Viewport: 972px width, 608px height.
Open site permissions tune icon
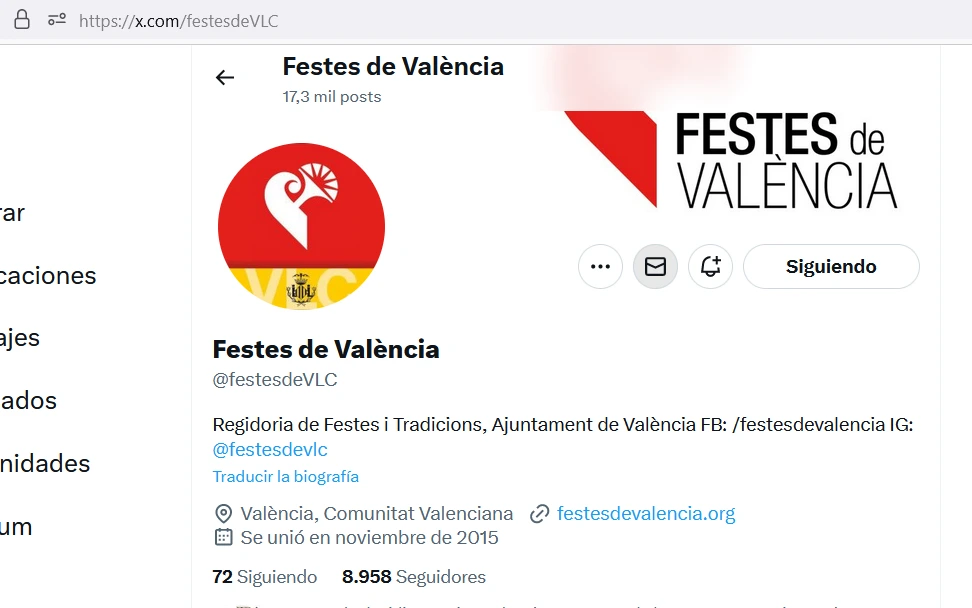57,20
